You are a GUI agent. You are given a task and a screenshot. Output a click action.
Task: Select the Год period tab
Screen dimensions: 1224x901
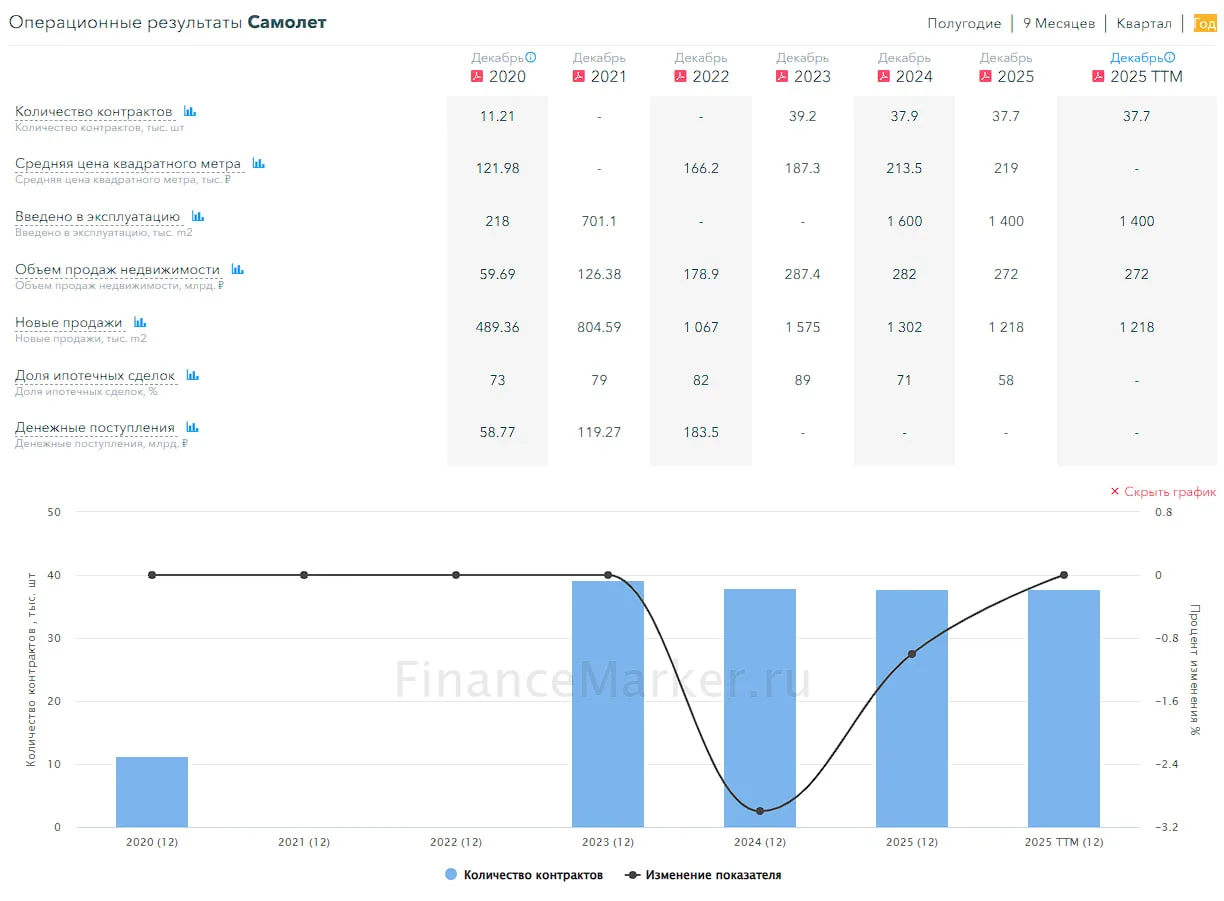point(1205,23)
